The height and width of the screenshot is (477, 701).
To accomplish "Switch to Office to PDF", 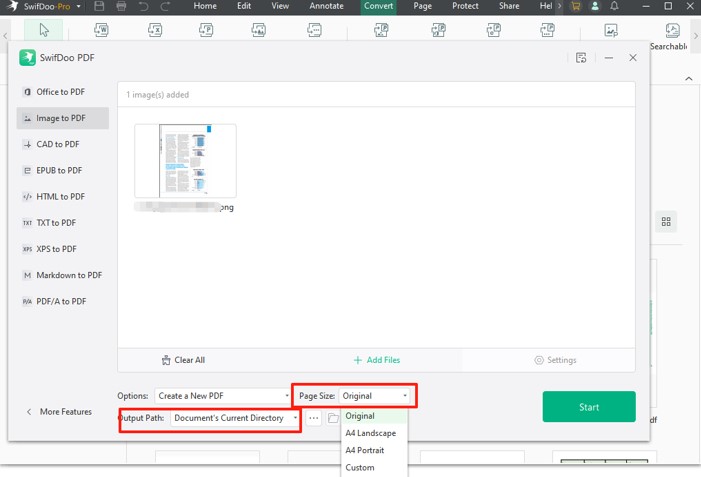I will click(63, 92).
